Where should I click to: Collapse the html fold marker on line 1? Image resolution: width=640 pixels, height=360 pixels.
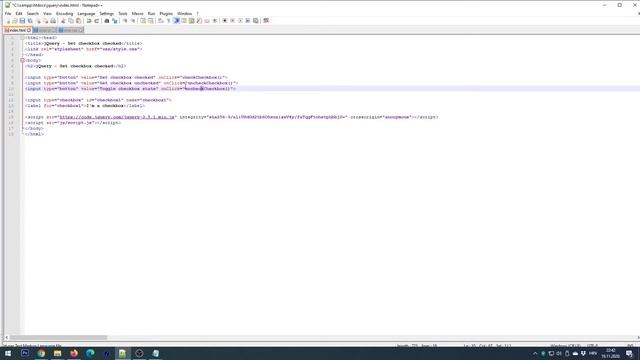coord(22,38)
